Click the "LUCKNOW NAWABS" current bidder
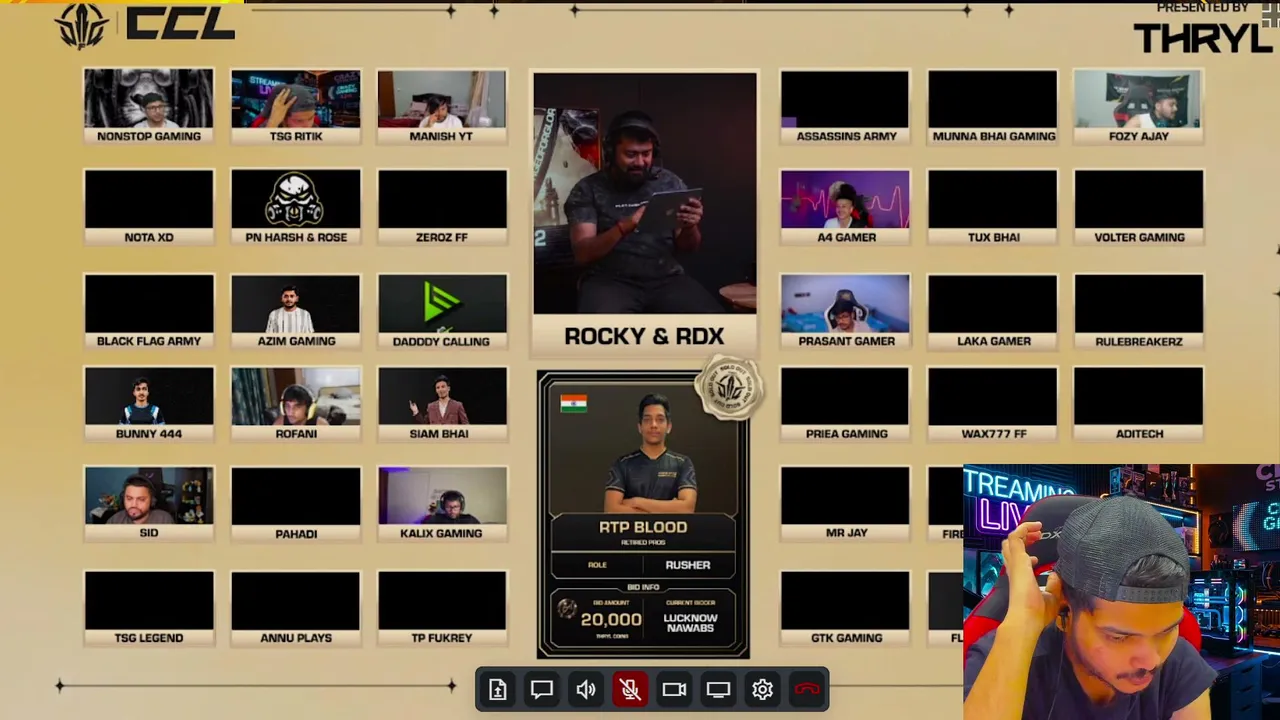 (x=690, y=623)
